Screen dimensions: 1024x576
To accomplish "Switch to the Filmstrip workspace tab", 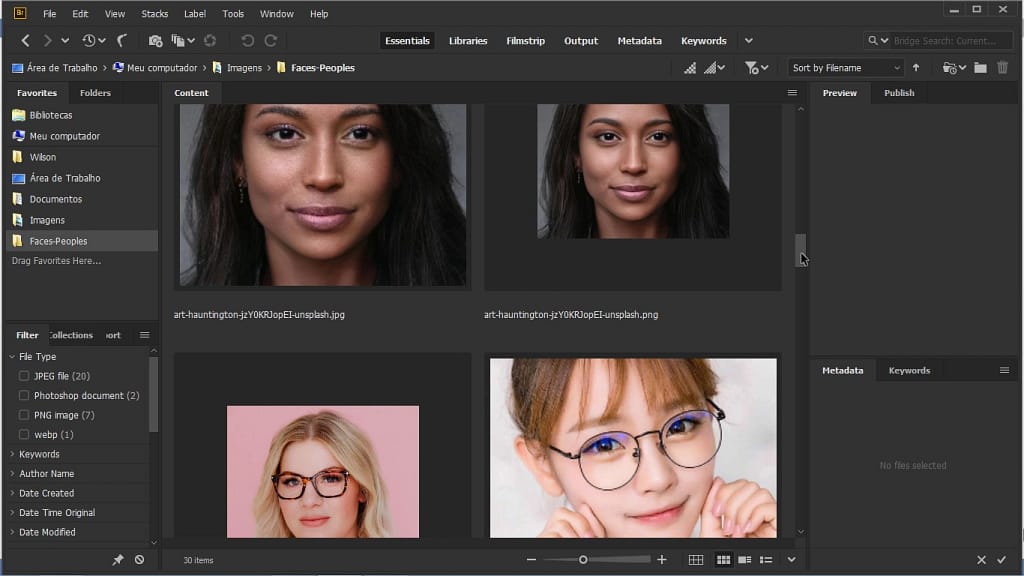I will point(526,41).
